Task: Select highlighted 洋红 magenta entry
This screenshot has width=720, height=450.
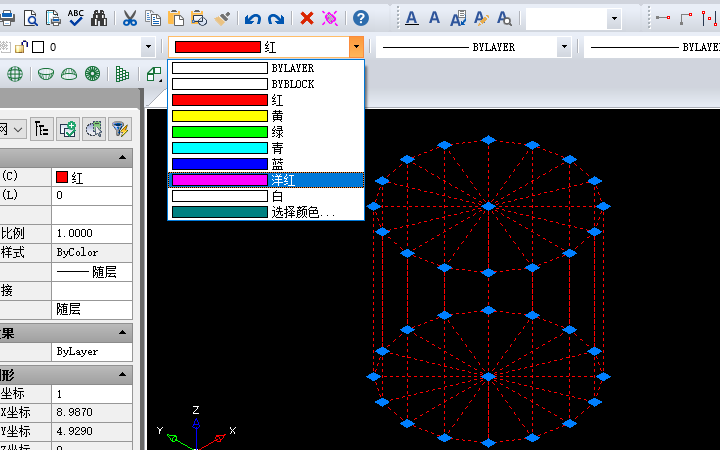Action: pyautogui.click(x=266, y=180)
